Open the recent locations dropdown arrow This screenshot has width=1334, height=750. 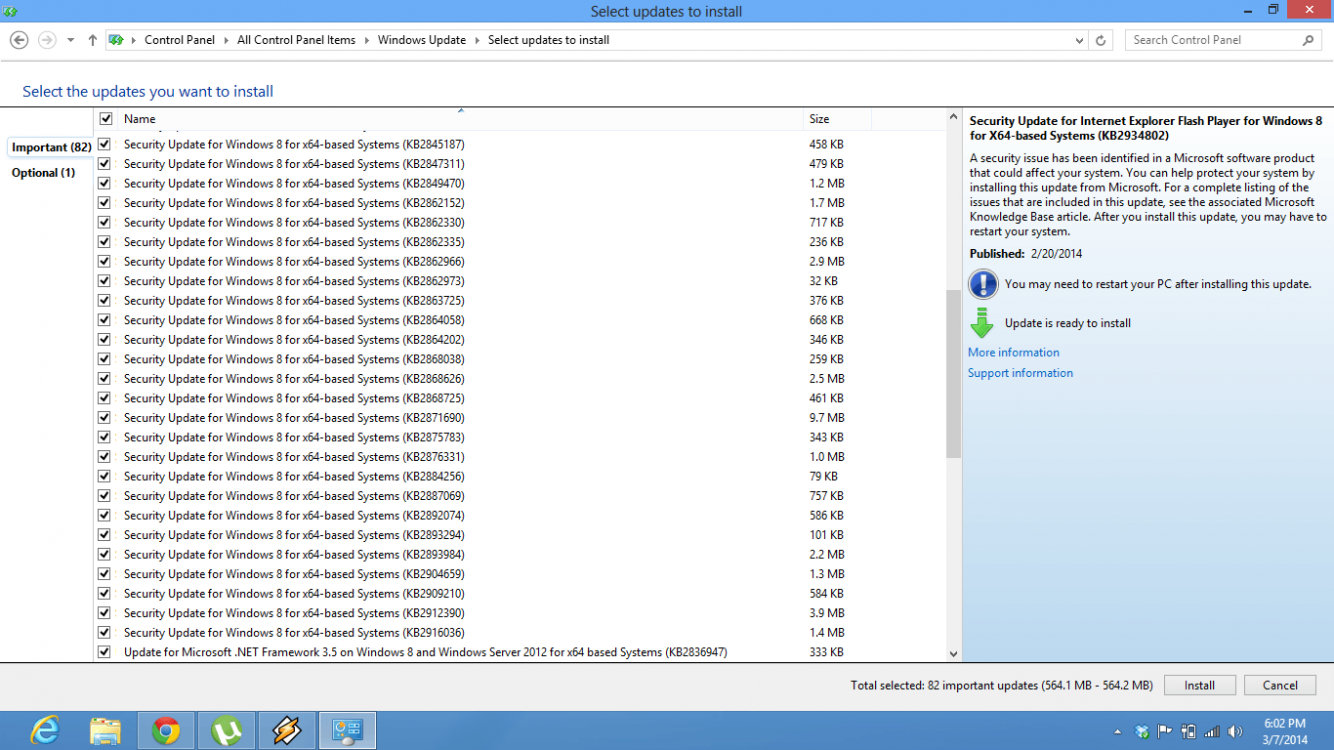[70, 40]
